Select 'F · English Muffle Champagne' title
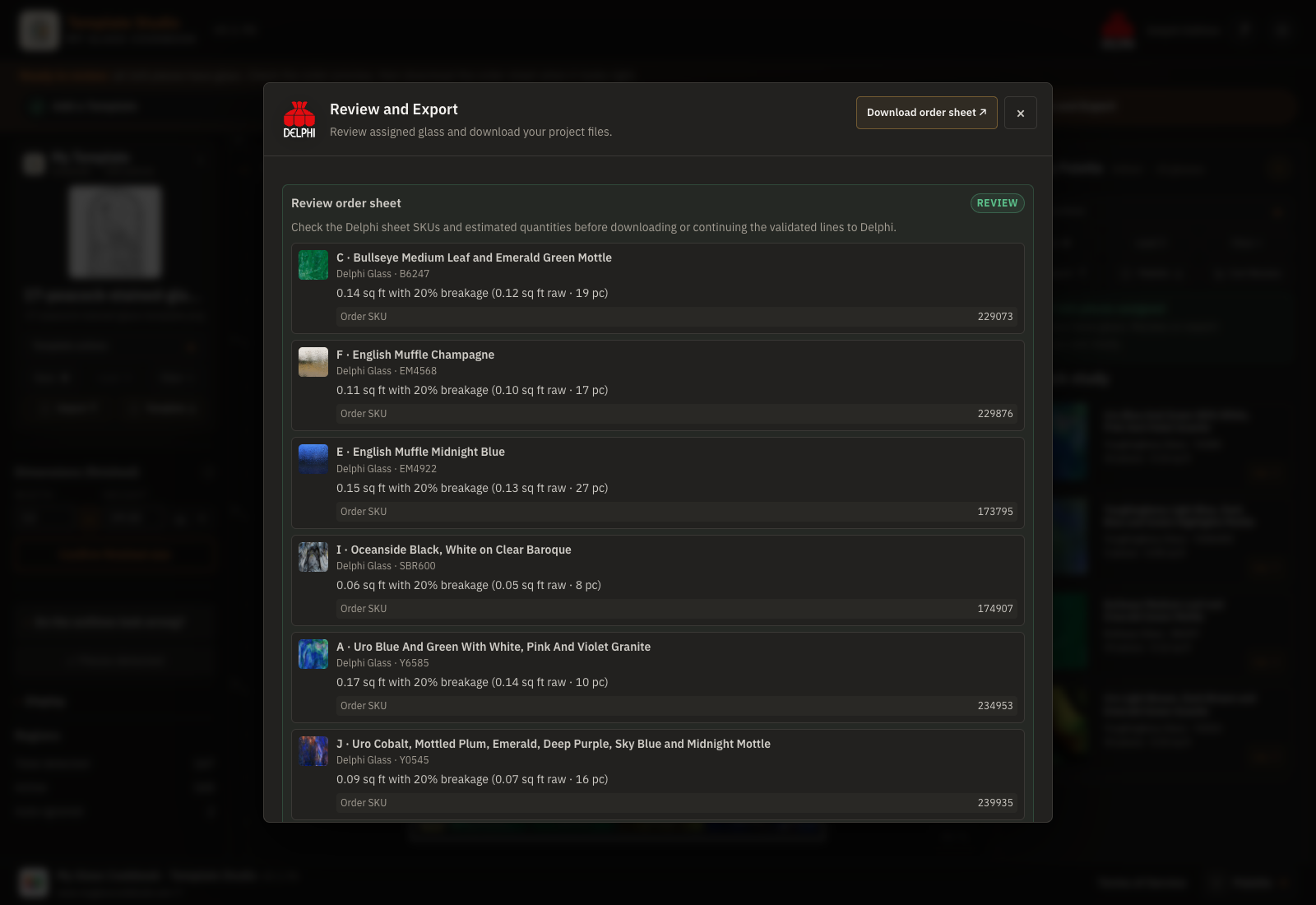The height and width of the screenshot is (905, 1316). 415,355
